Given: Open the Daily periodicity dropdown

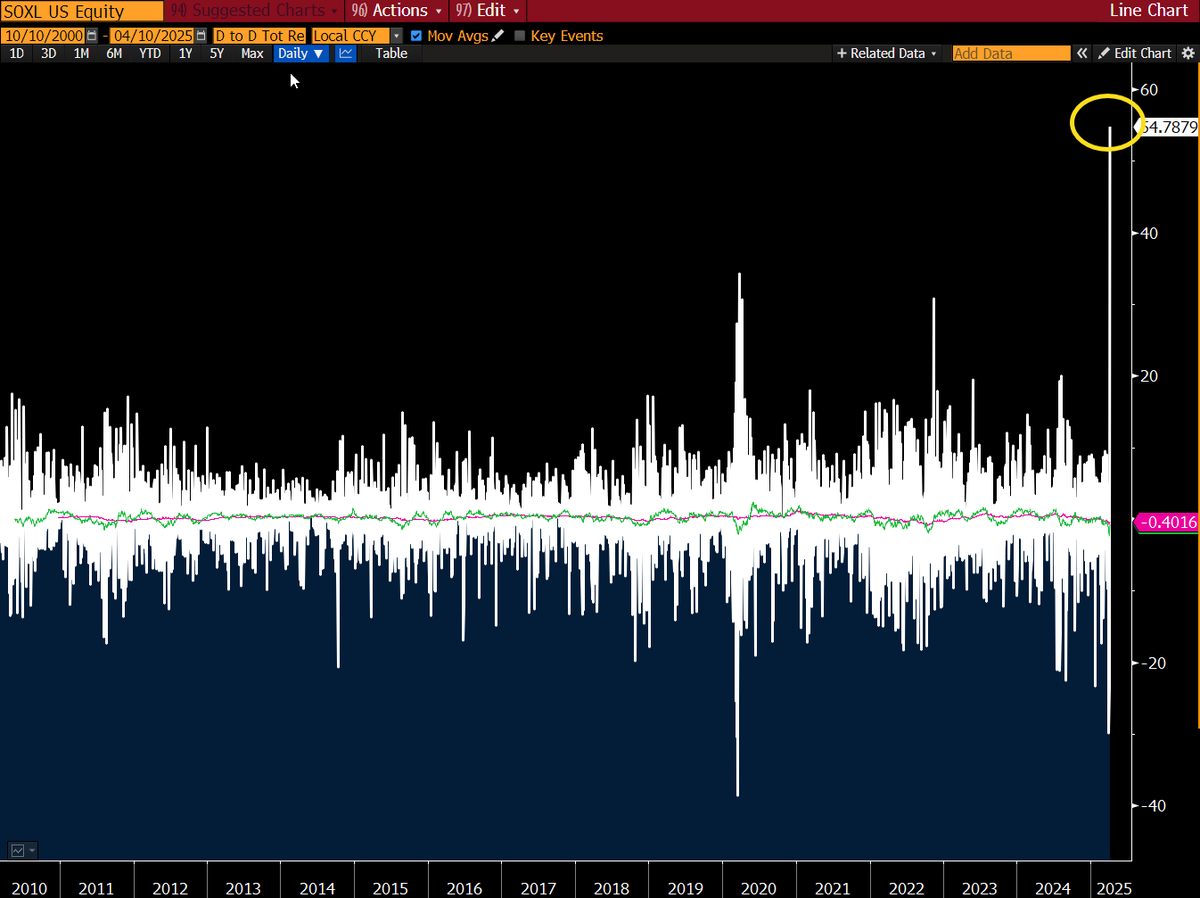Looking at the screenshot, I should 301,54.
